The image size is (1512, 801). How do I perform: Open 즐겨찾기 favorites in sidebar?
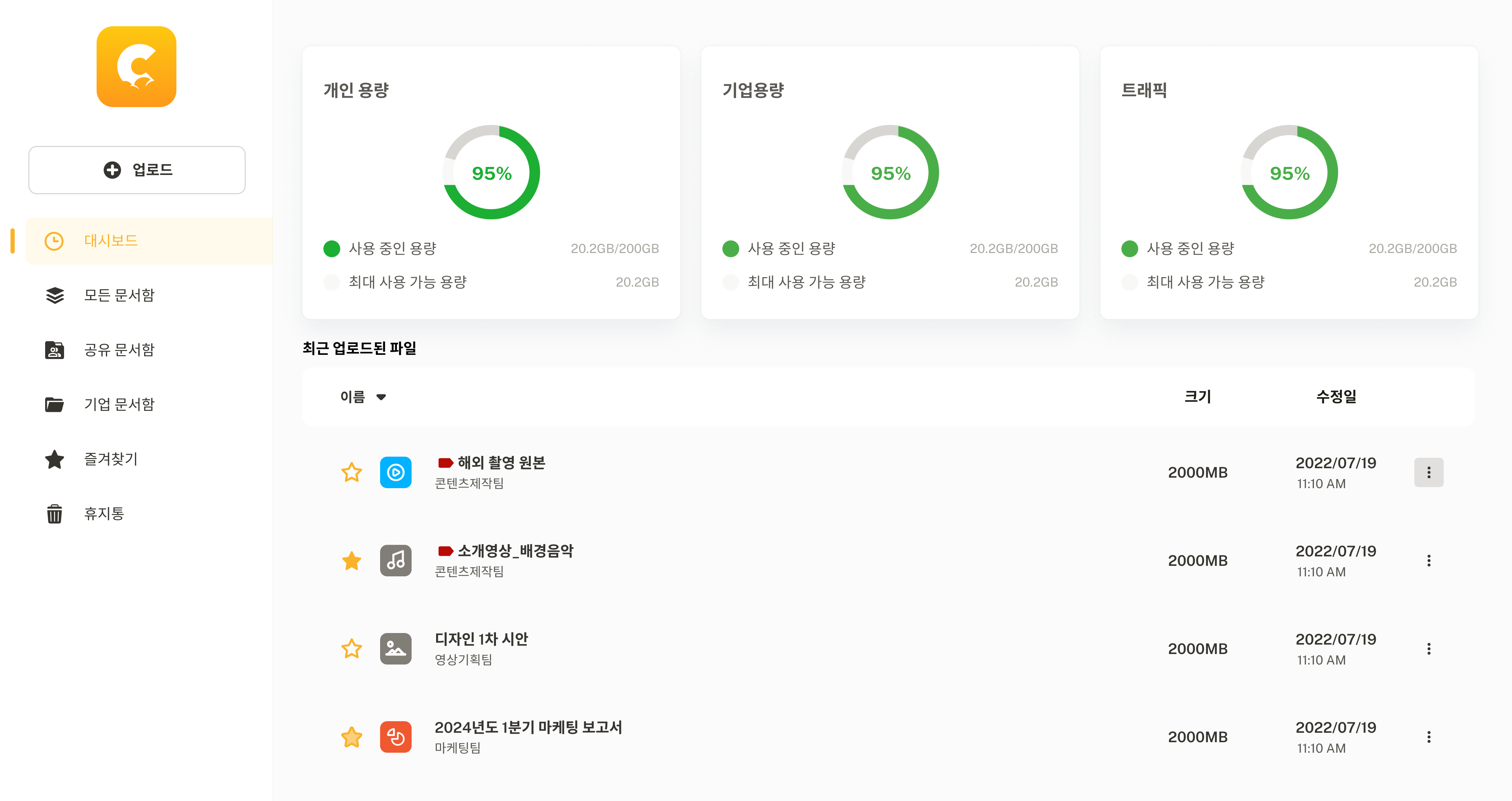(111, 459)
